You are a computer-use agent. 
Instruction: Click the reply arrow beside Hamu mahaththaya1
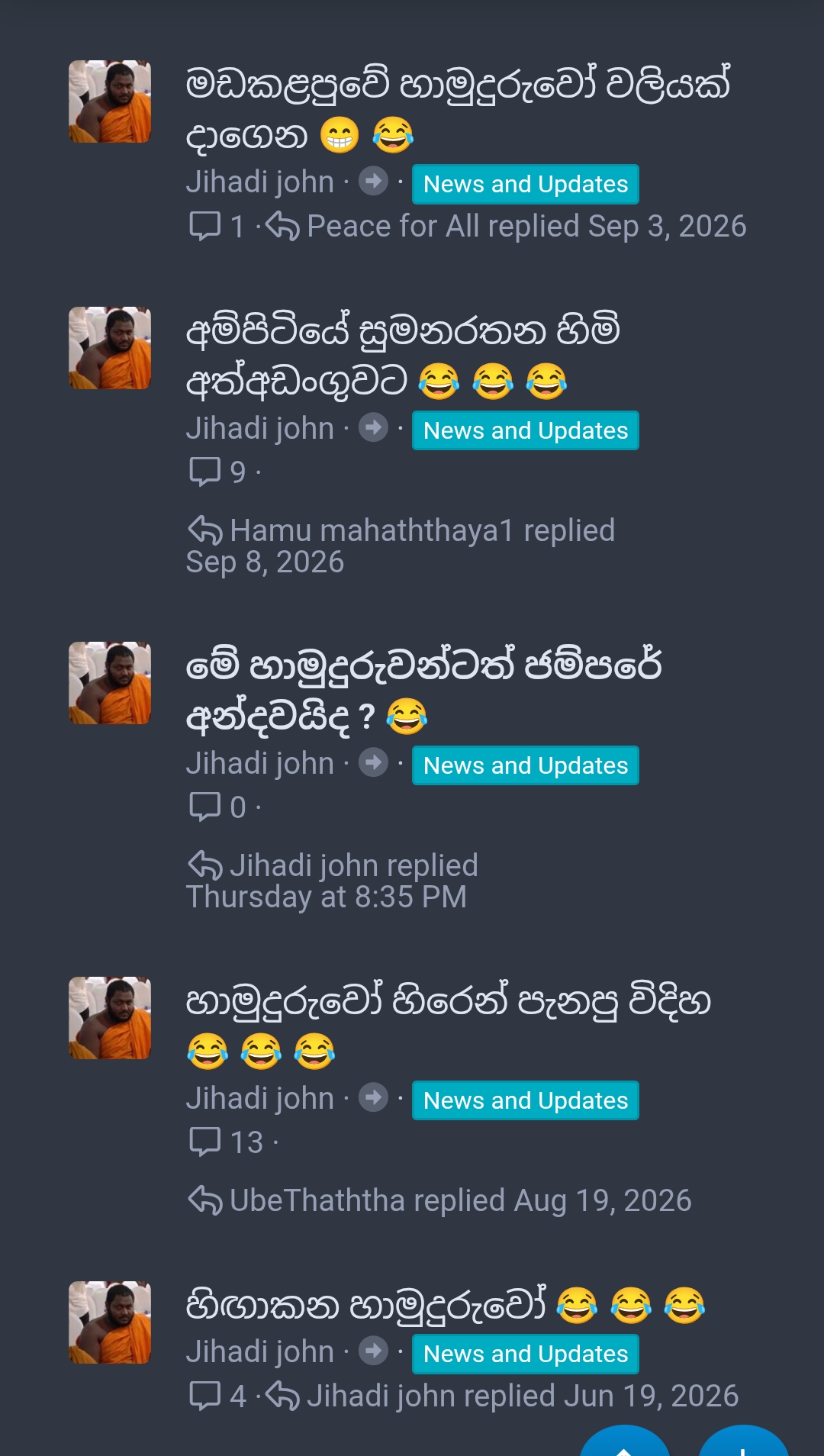[204, 530]
